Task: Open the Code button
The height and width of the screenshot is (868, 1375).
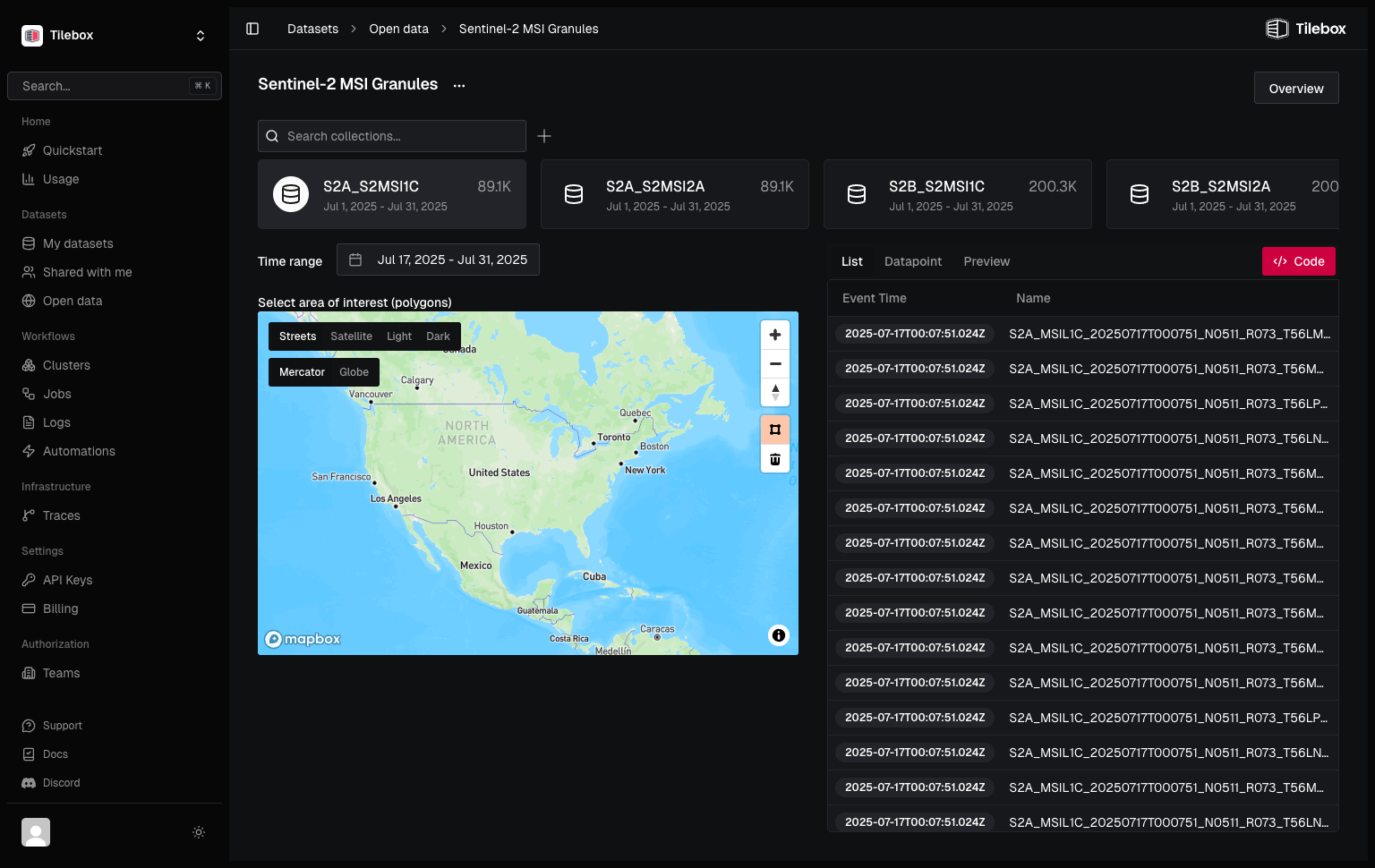Action: tap(1298, 261)
